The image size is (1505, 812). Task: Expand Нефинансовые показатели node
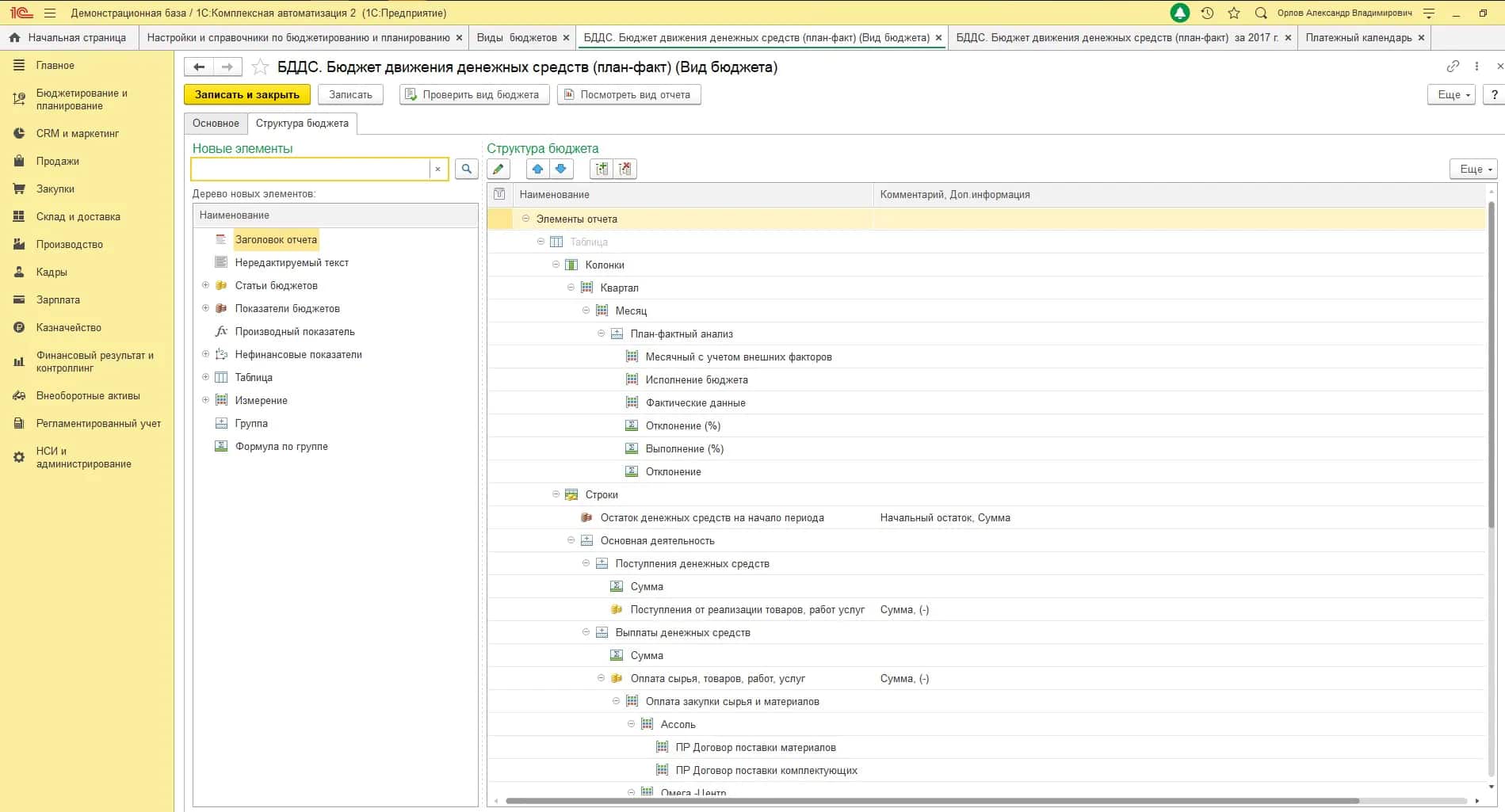pyautogui.click(x=205, y=354)
